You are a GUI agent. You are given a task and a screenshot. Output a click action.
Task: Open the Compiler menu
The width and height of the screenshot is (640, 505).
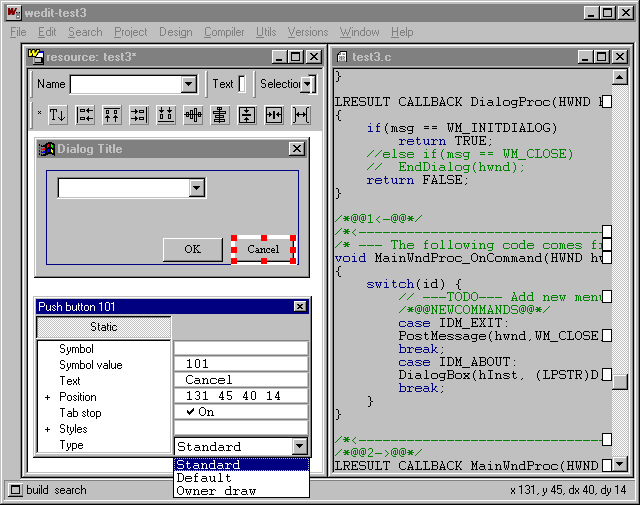224,32
